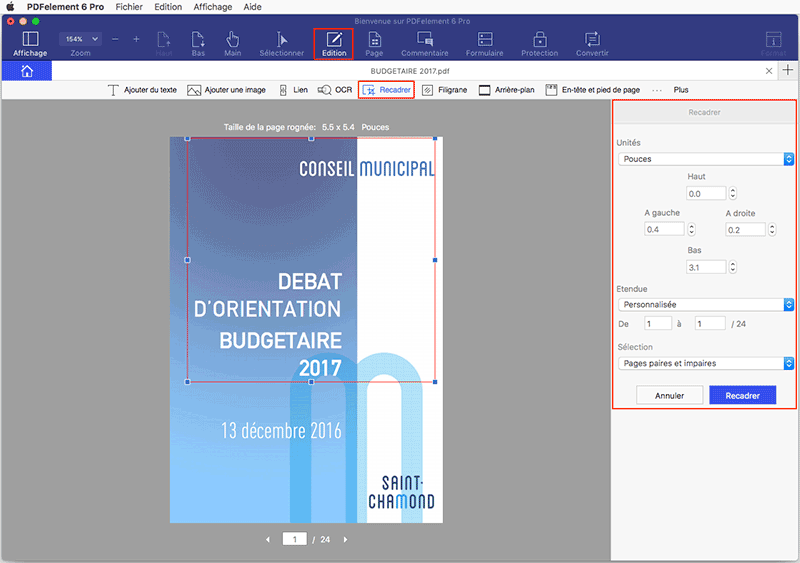Click the à end page field
800x563 pixels.
(710, 324)
